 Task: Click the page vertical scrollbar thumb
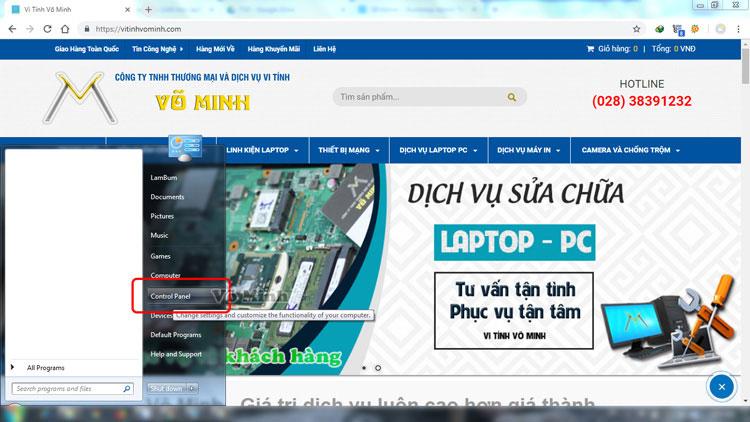745,66
